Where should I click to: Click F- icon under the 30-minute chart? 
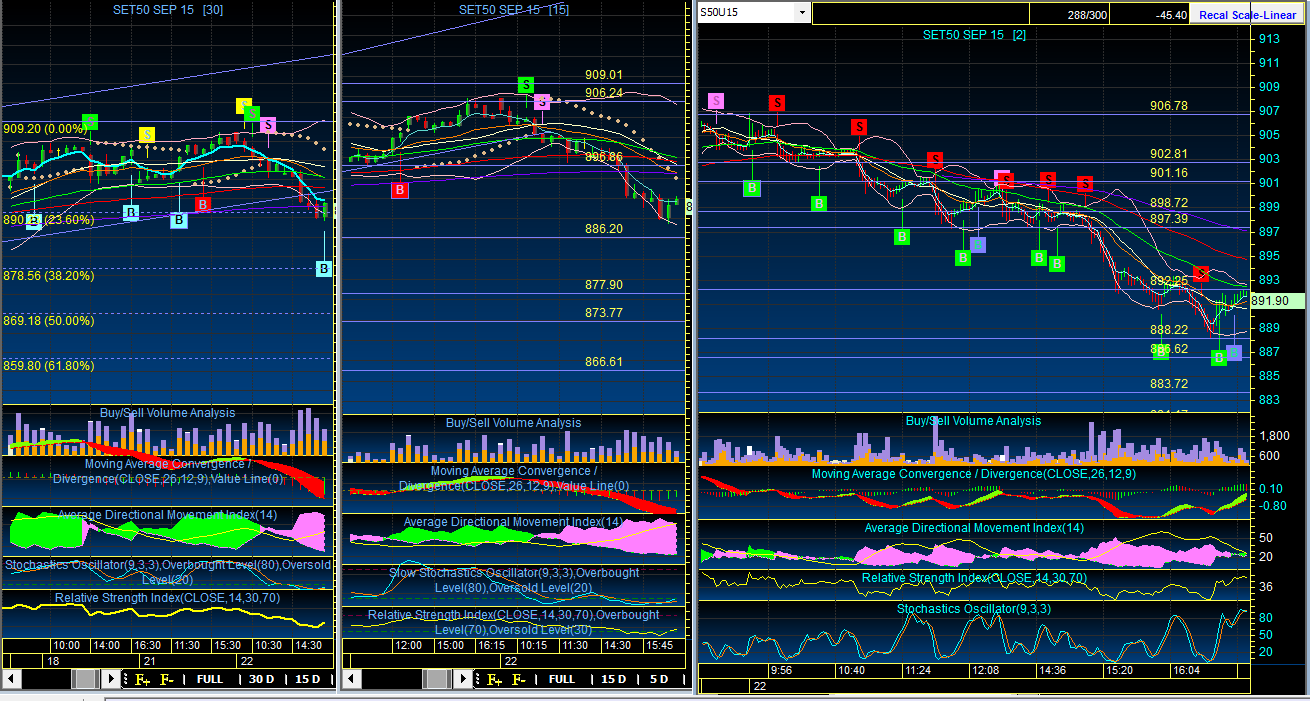pyautogui.click(x=167, y=679)
